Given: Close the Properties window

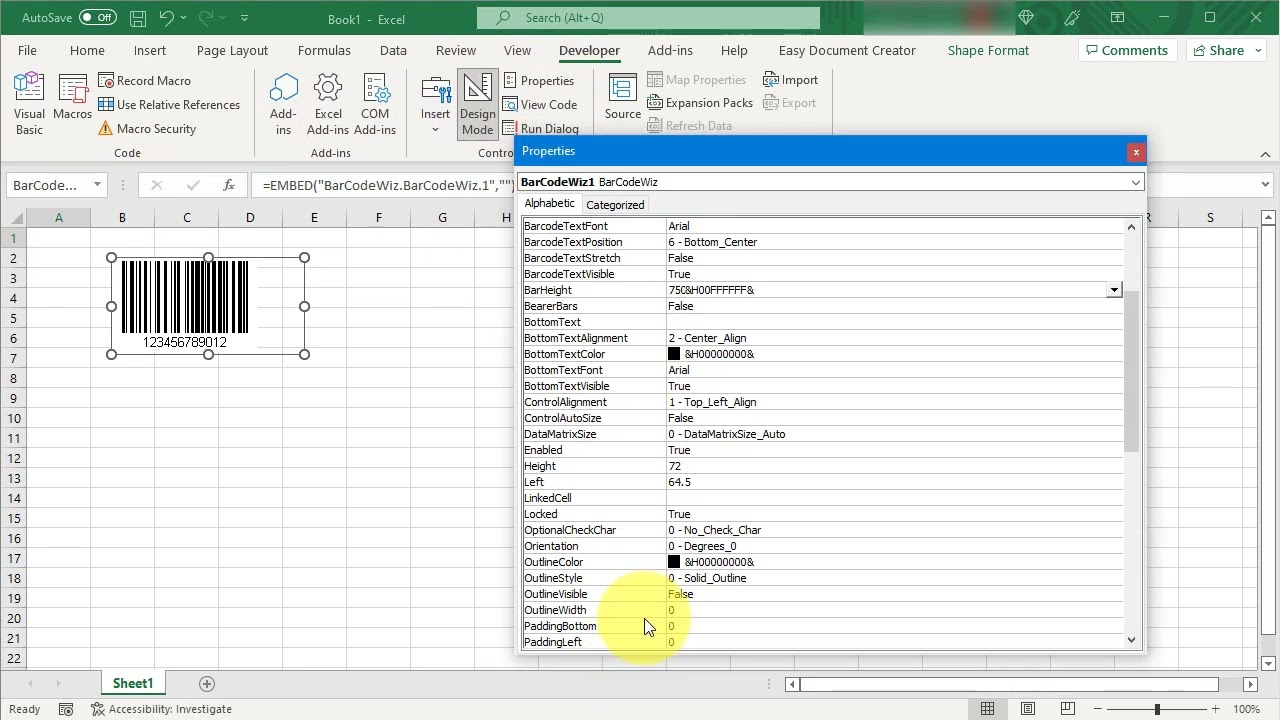Looking at the screenshot, I should (1136, 152).
